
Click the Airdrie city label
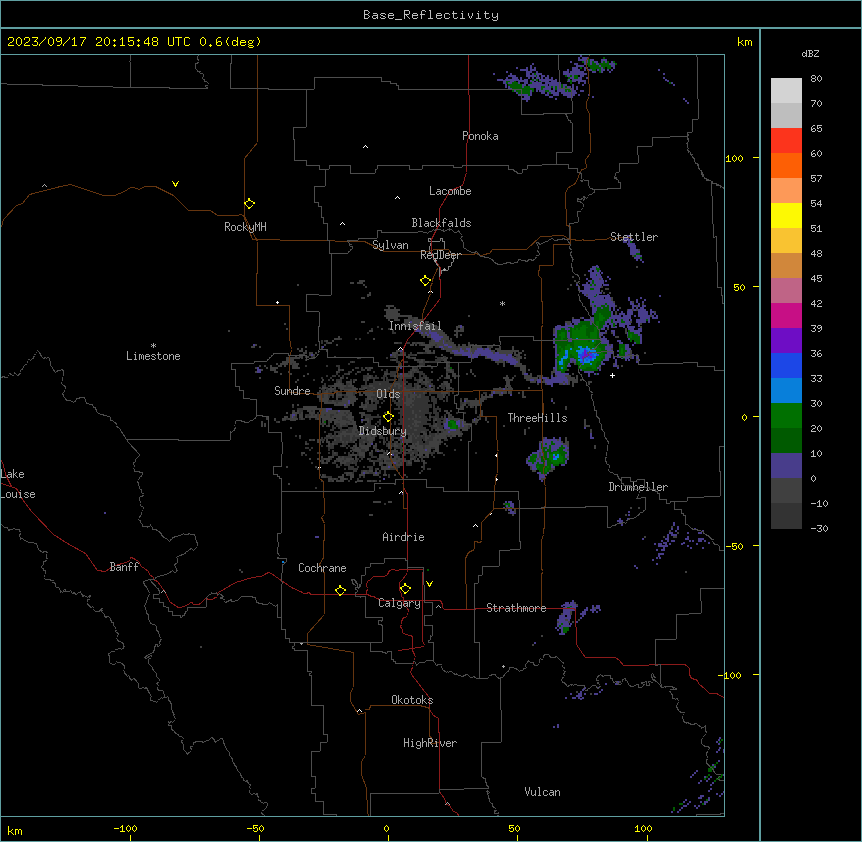pyautogui.click(x=403, y=537)
